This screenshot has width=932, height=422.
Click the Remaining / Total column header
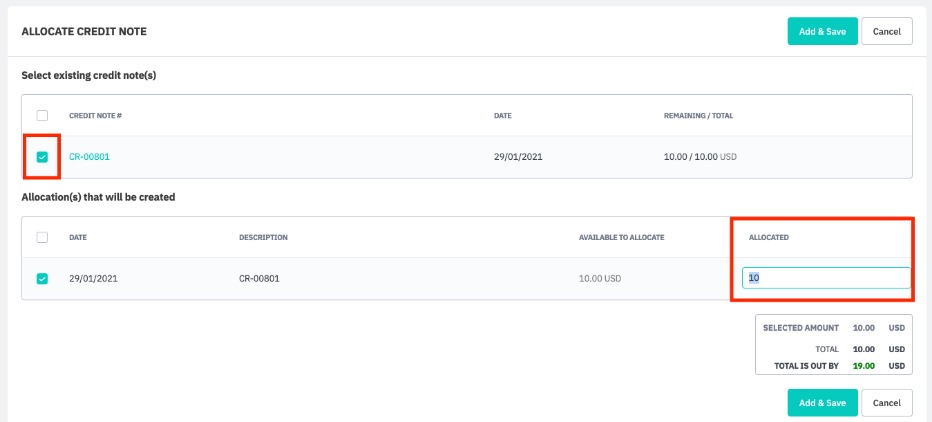coord(698,116)
